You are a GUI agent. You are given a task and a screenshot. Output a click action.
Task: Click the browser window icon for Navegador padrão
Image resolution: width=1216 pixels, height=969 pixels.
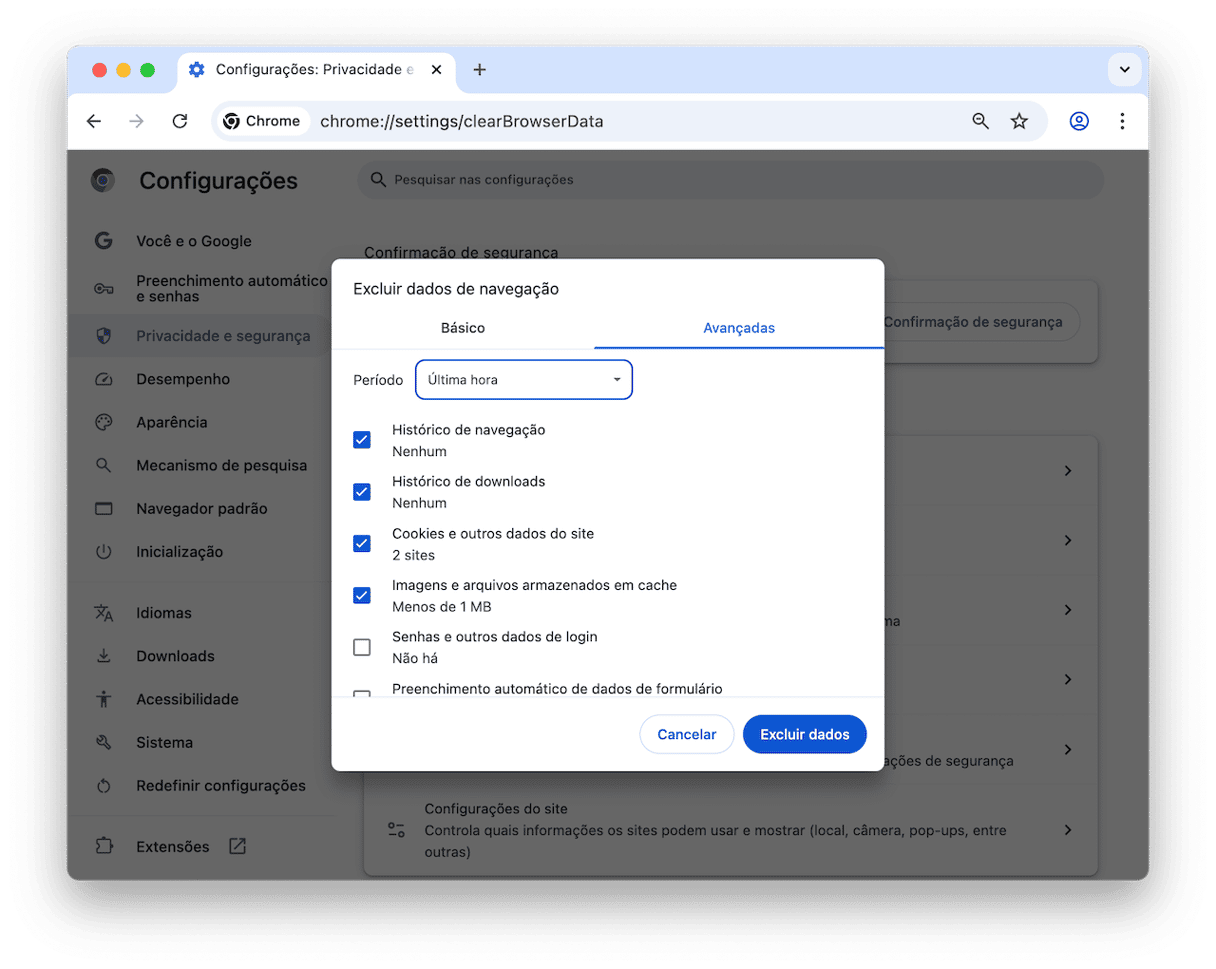tap(103, 508)
